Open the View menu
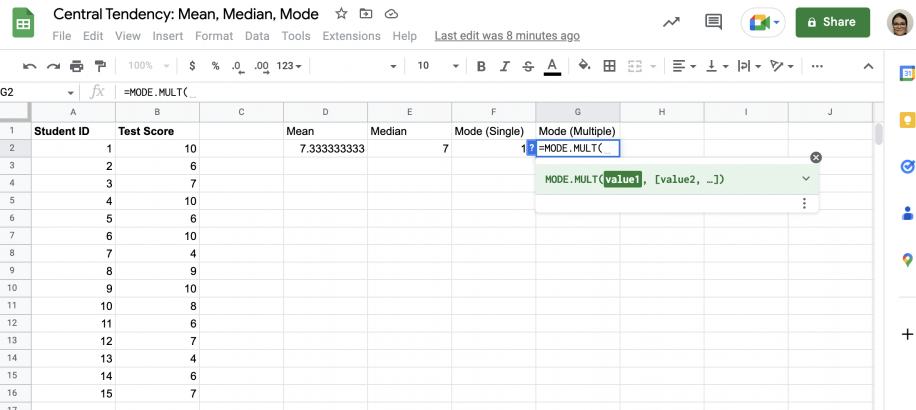This screenshot has width=916, height=410. coord(127,36)
